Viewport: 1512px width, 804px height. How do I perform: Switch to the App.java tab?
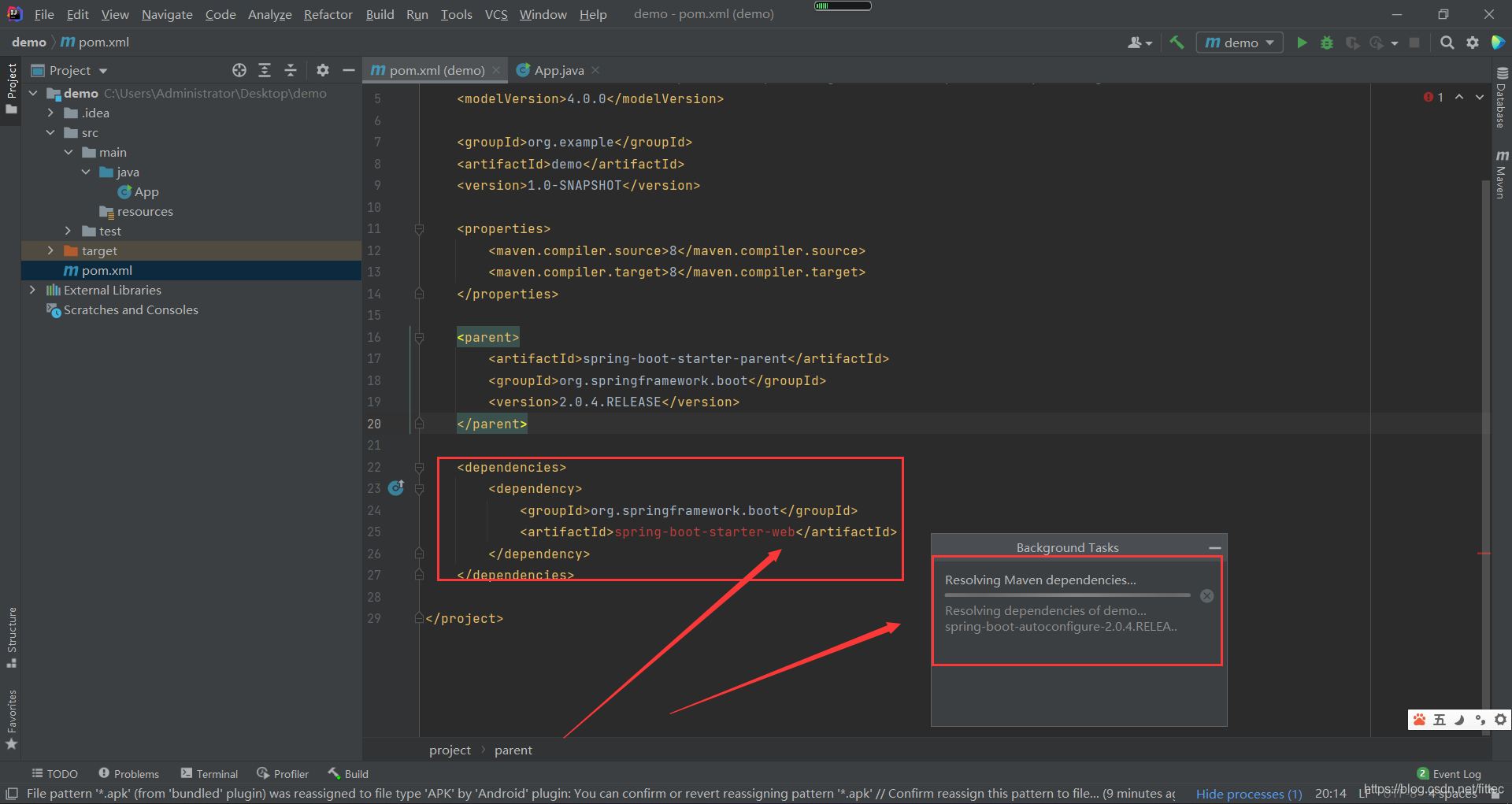[x=558, y=70]
